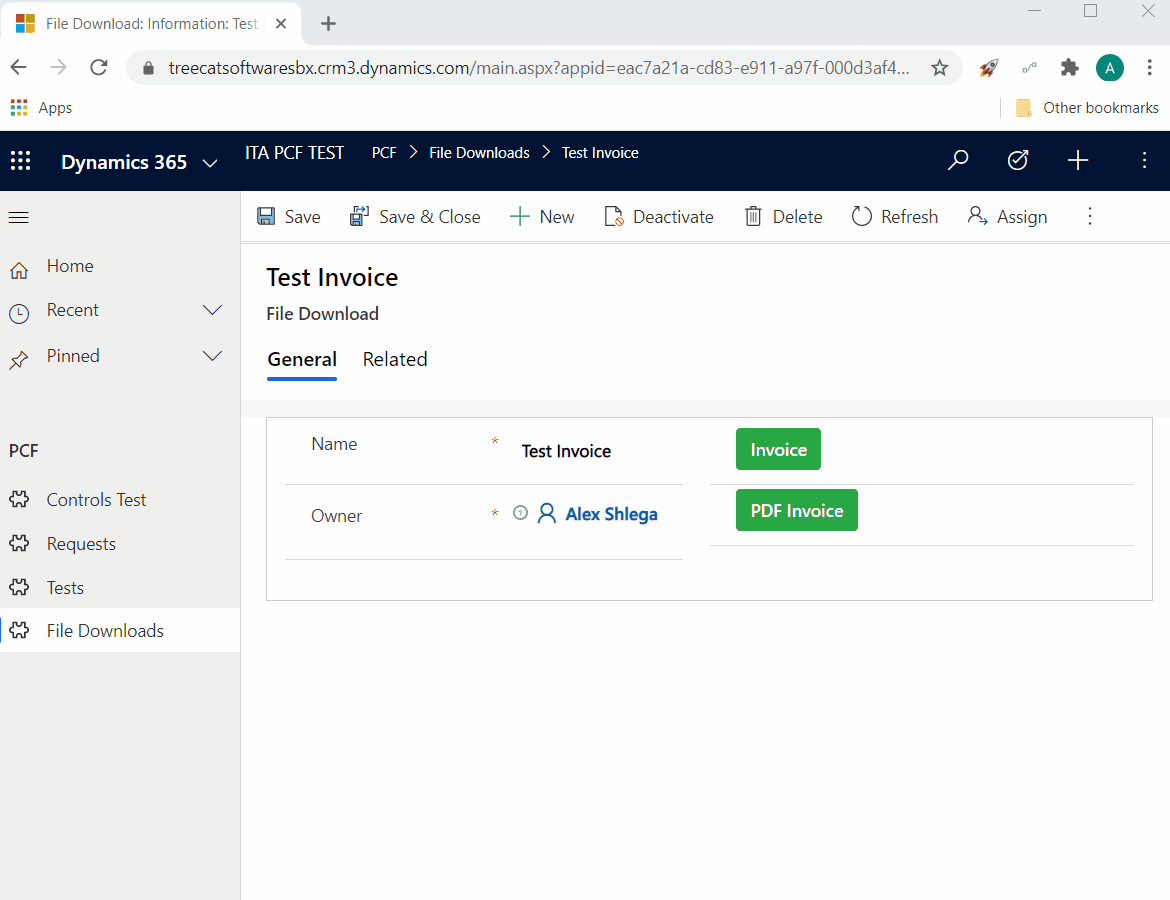Screen dimensions: 1170x900
Task: Click Save & Close command
Action: (415, 216)
